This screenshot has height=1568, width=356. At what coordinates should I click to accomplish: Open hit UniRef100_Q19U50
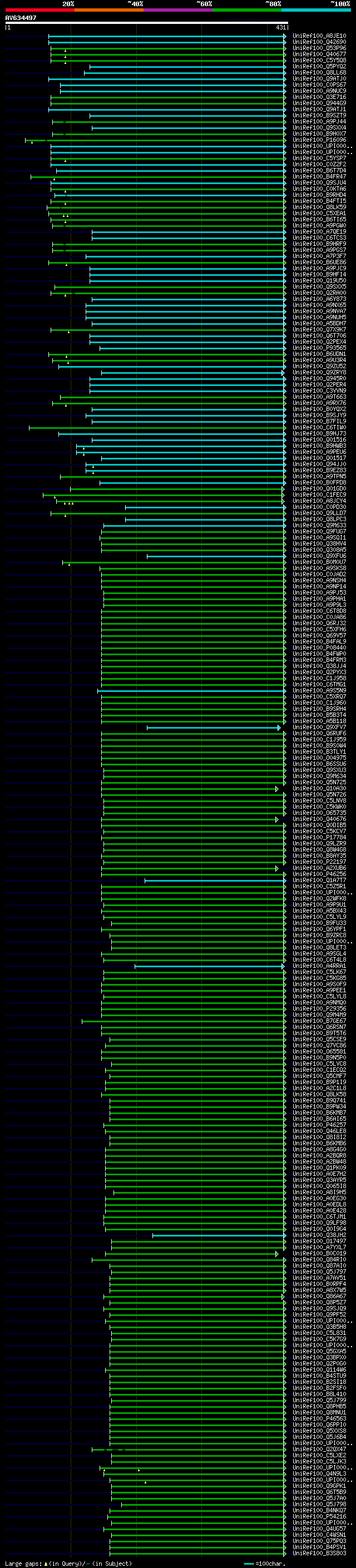click(319, 280)
